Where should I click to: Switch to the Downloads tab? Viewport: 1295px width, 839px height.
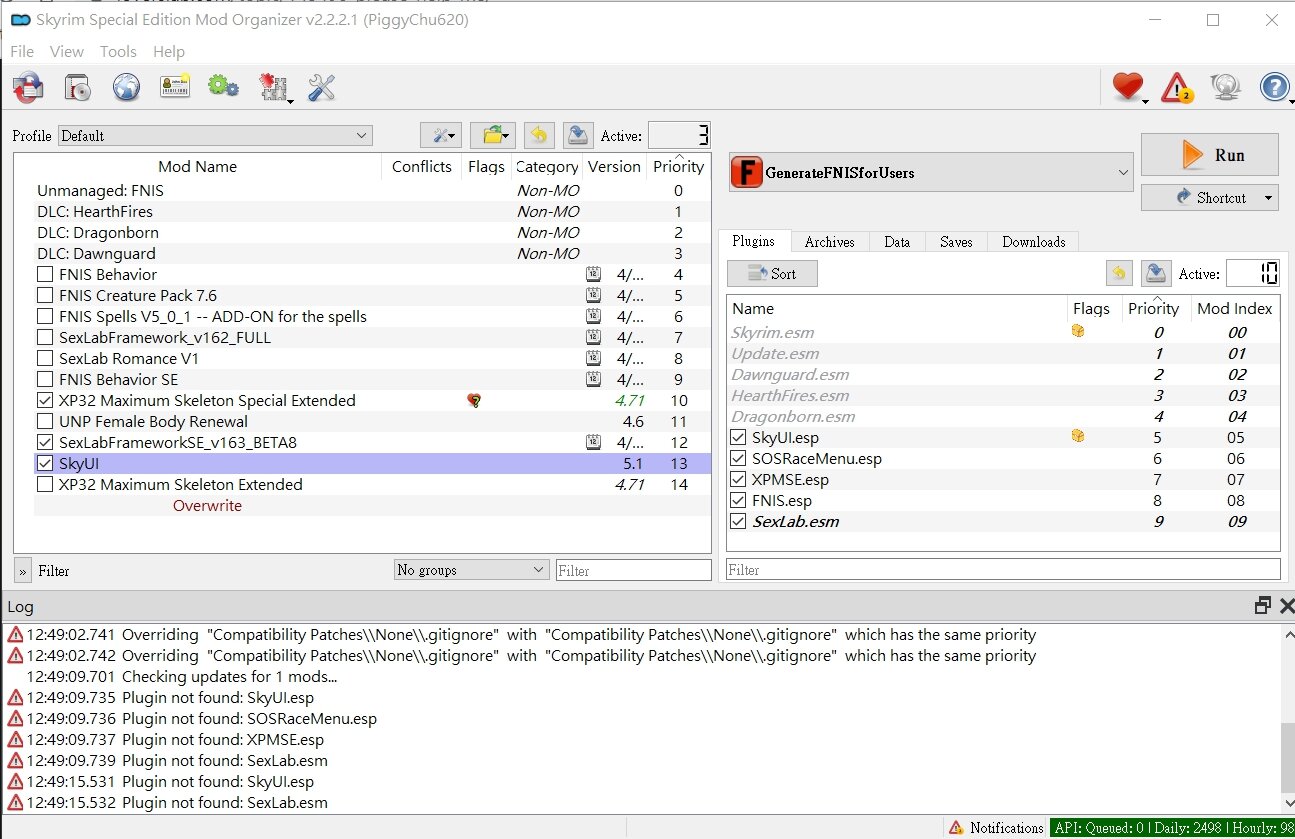click(1033, 242)
